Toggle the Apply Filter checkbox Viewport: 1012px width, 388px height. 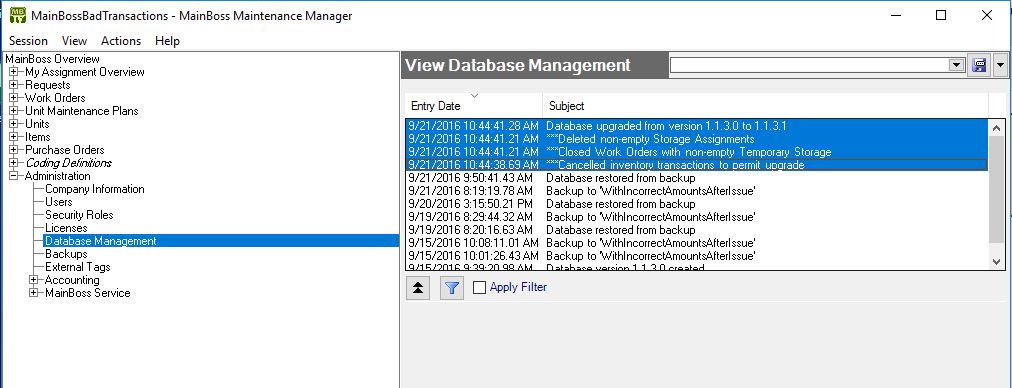pyautogui.click(x=479, y=288)
